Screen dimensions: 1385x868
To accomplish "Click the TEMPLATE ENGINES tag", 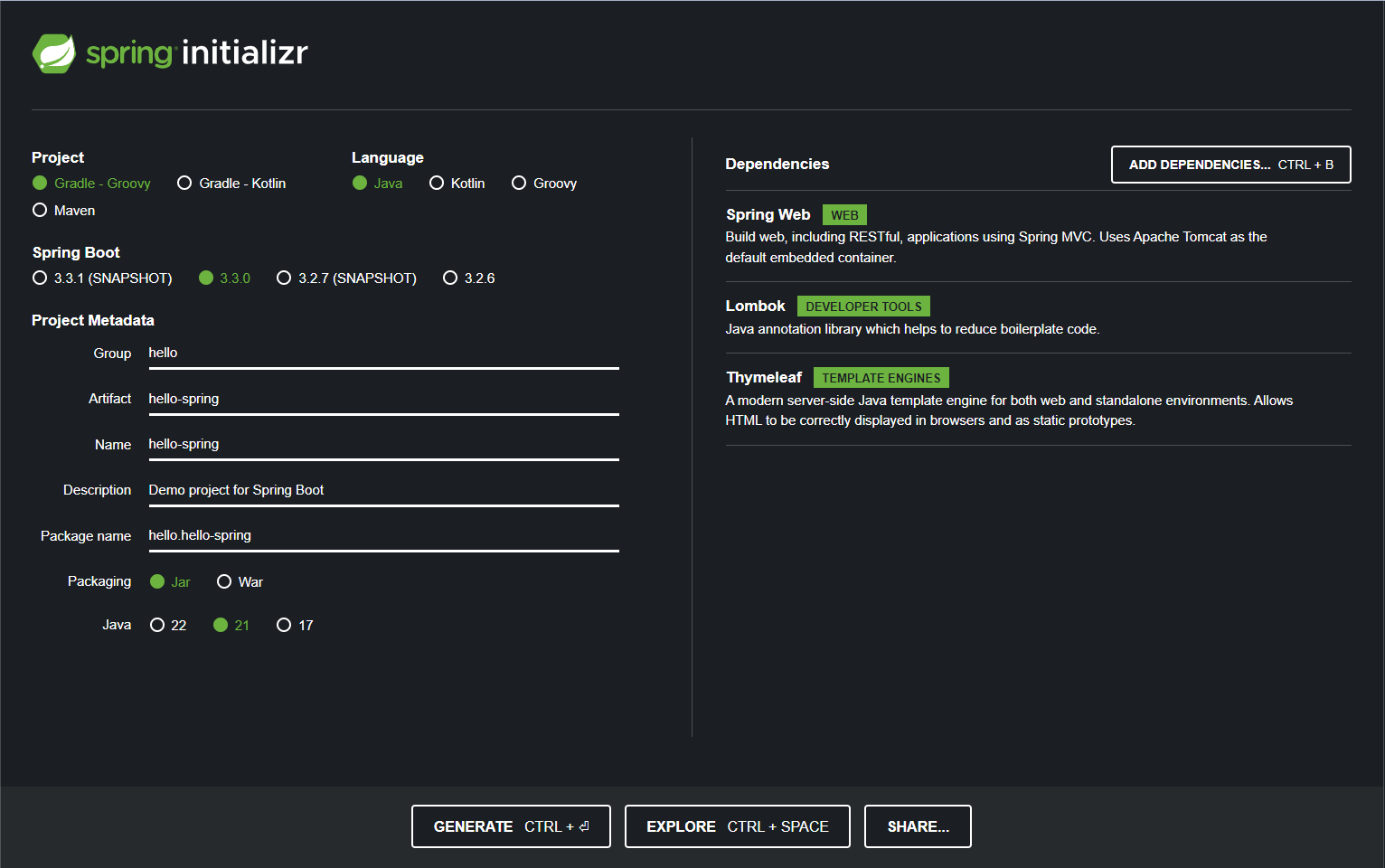I will (x=881, y=378).
